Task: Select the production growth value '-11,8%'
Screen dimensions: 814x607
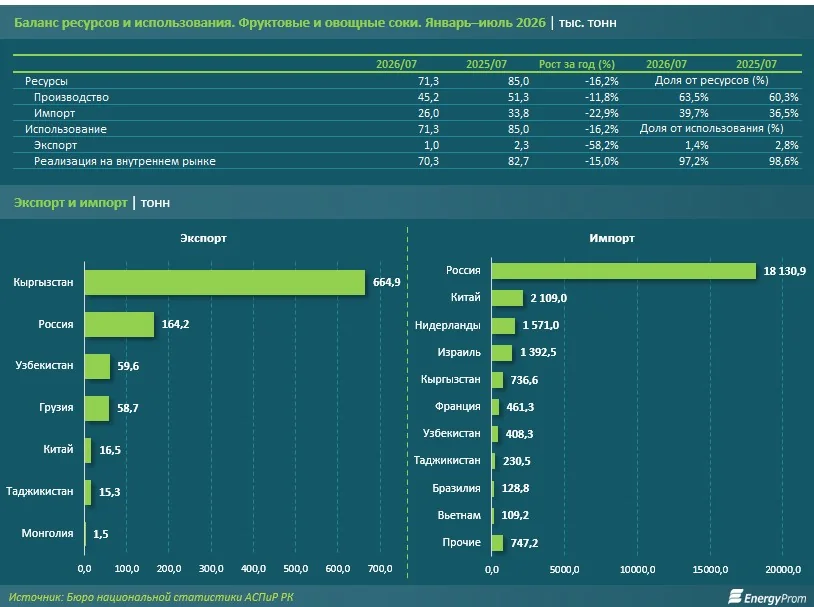Action: [x=602, y=97]
